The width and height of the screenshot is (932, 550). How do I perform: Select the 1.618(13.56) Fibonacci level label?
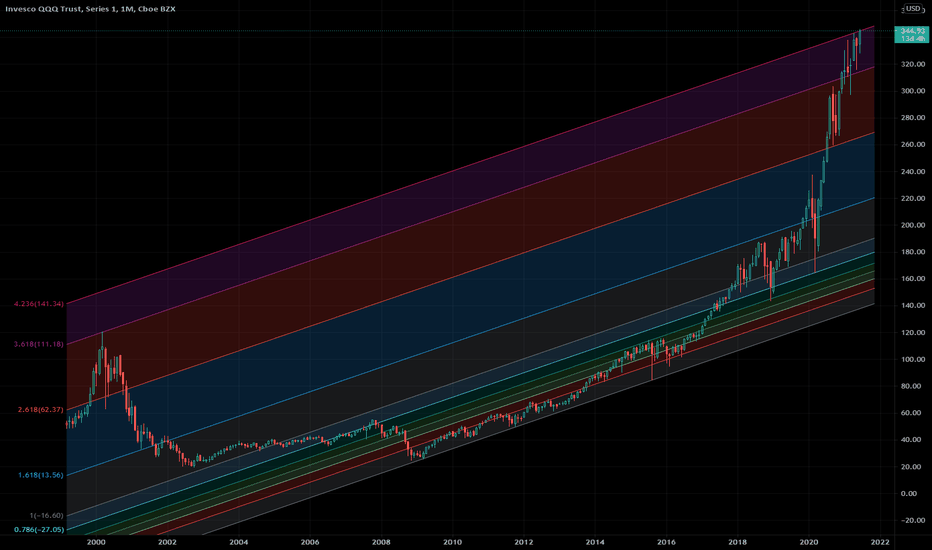(x=40, y=475)
